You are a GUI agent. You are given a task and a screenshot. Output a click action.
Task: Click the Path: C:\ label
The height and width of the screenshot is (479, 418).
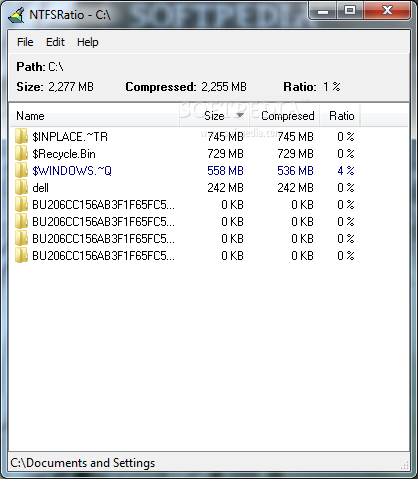[x=40, y=67]
